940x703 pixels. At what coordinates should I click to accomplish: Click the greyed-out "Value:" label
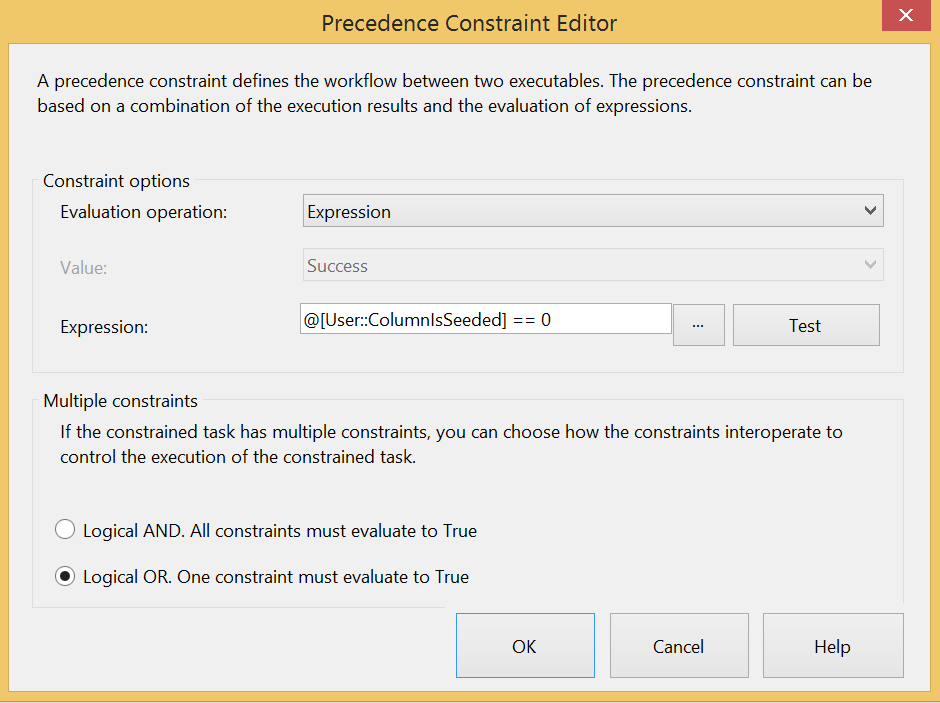point(82,267)
